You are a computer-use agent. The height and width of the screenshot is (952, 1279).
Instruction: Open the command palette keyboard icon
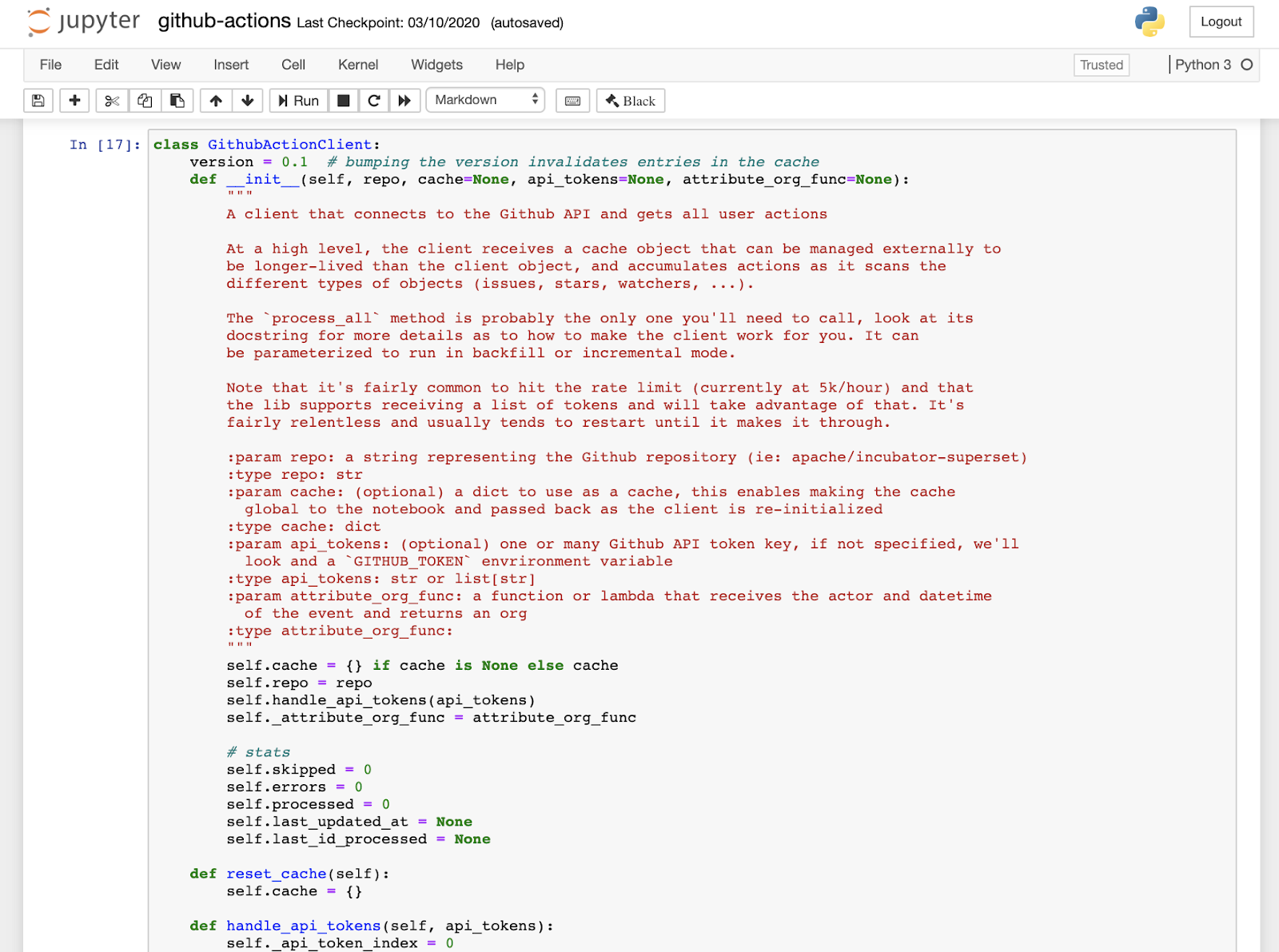[x=572, y=100]
